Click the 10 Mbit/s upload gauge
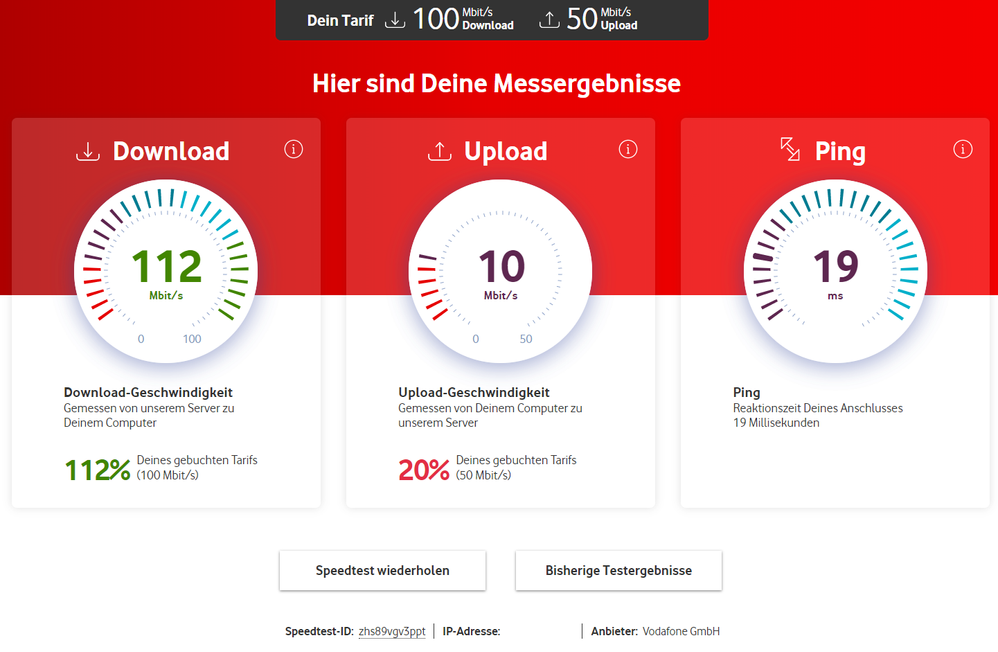The image size is (998, 652). click(x=500, y=271)
